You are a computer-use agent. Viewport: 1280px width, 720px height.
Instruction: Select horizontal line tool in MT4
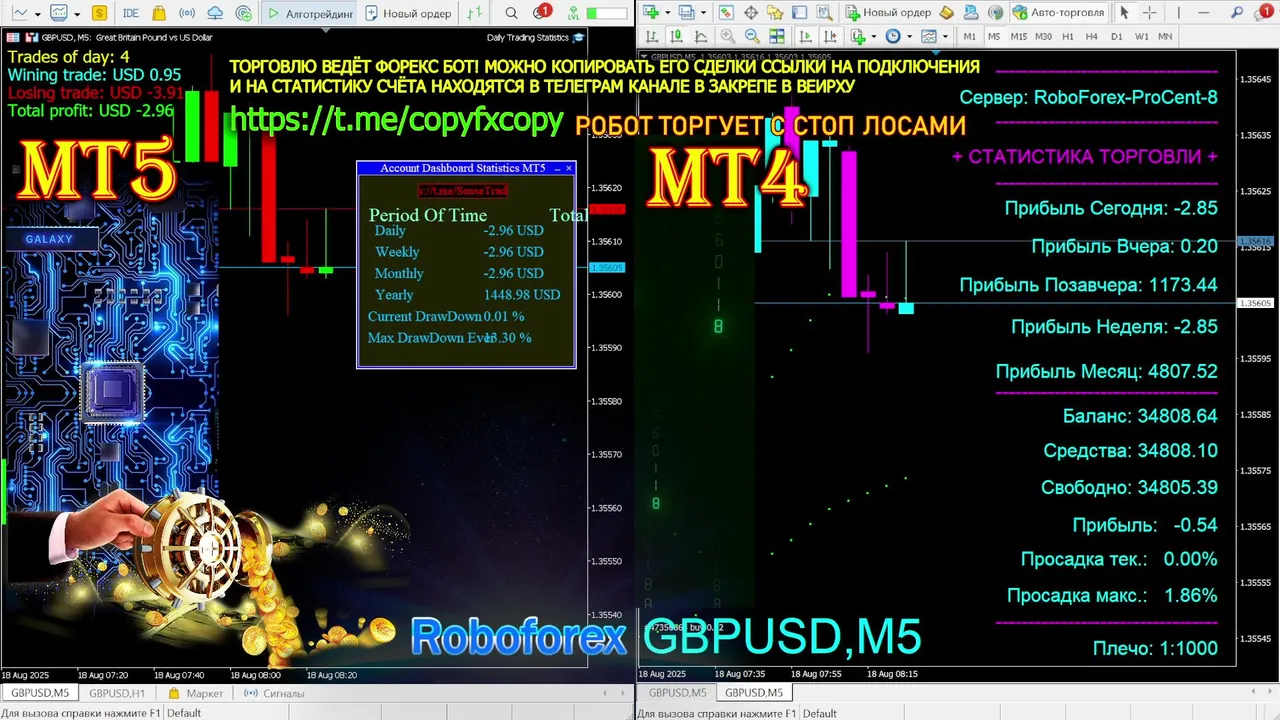pos(1203,13)
